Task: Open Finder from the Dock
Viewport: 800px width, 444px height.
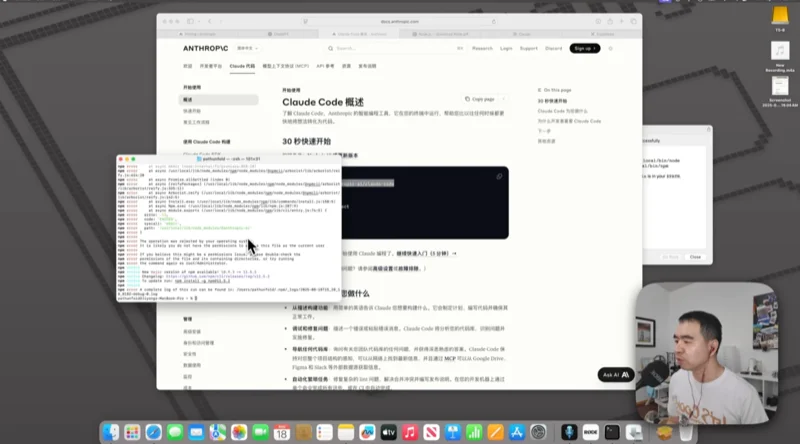Action: 111,433
